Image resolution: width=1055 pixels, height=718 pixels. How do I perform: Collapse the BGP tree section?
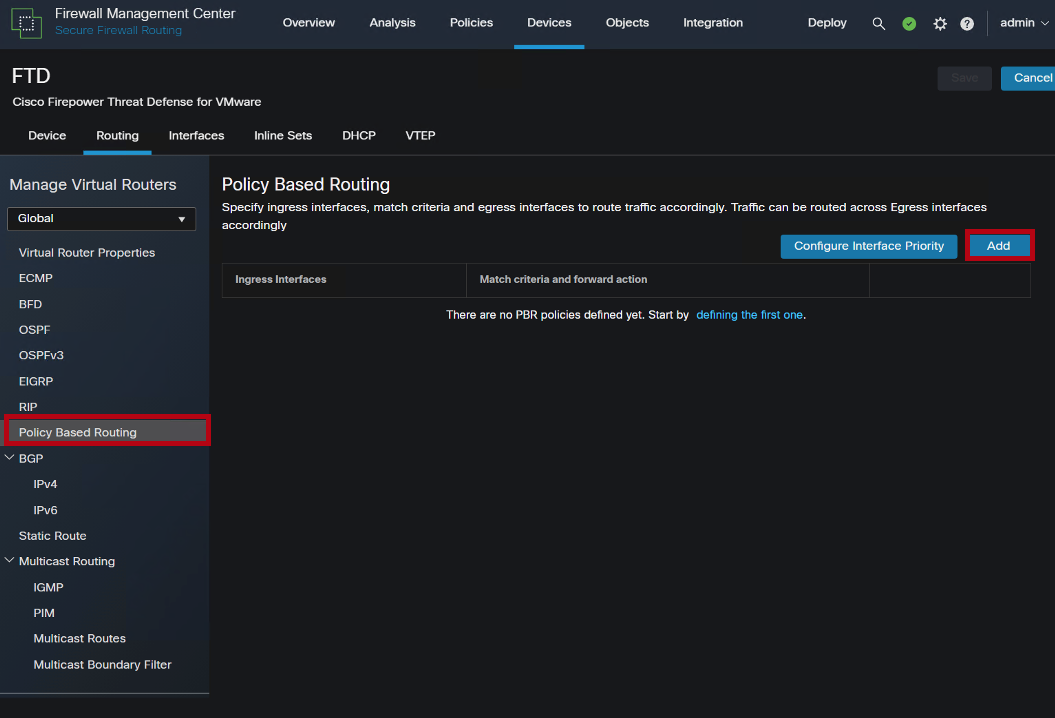coord(9,458)
